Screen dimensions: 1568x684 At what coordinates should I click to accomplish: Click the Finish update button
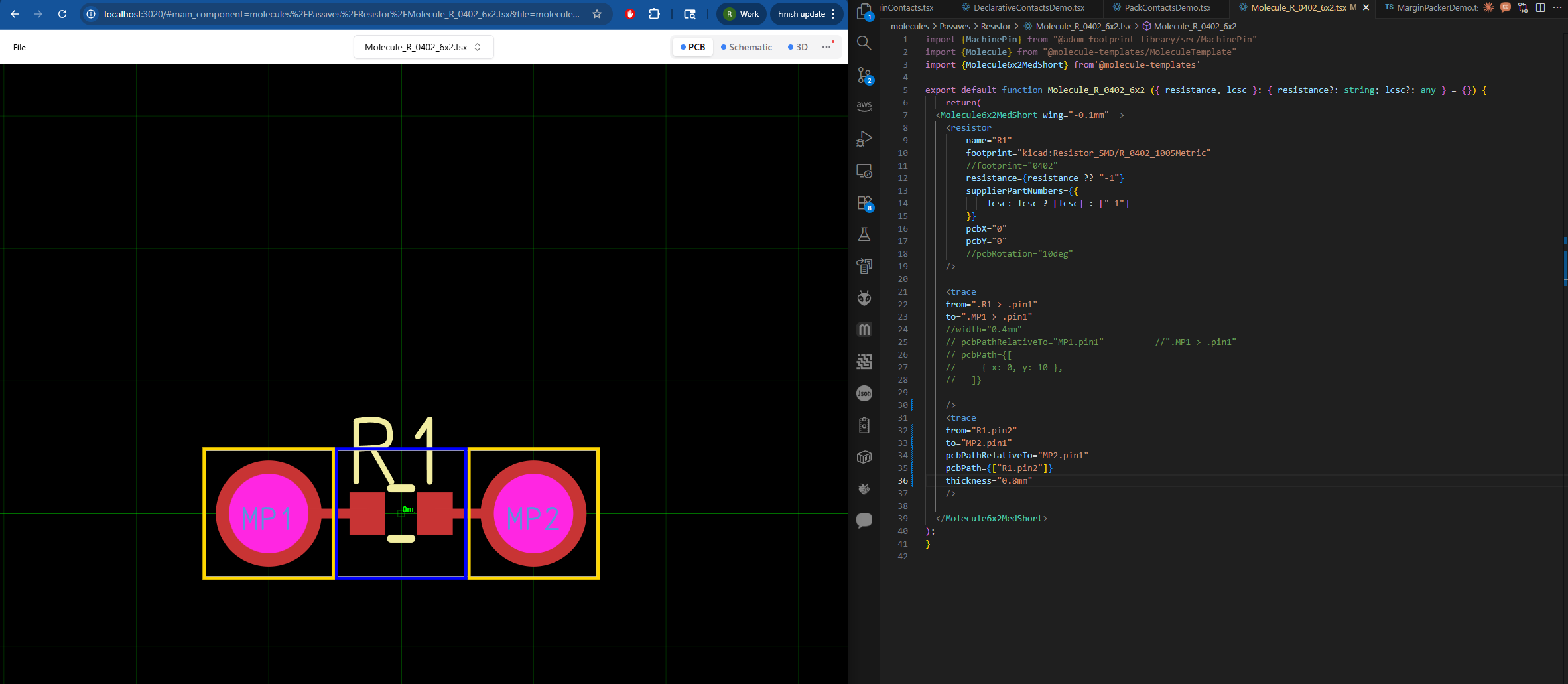point(801,14)
